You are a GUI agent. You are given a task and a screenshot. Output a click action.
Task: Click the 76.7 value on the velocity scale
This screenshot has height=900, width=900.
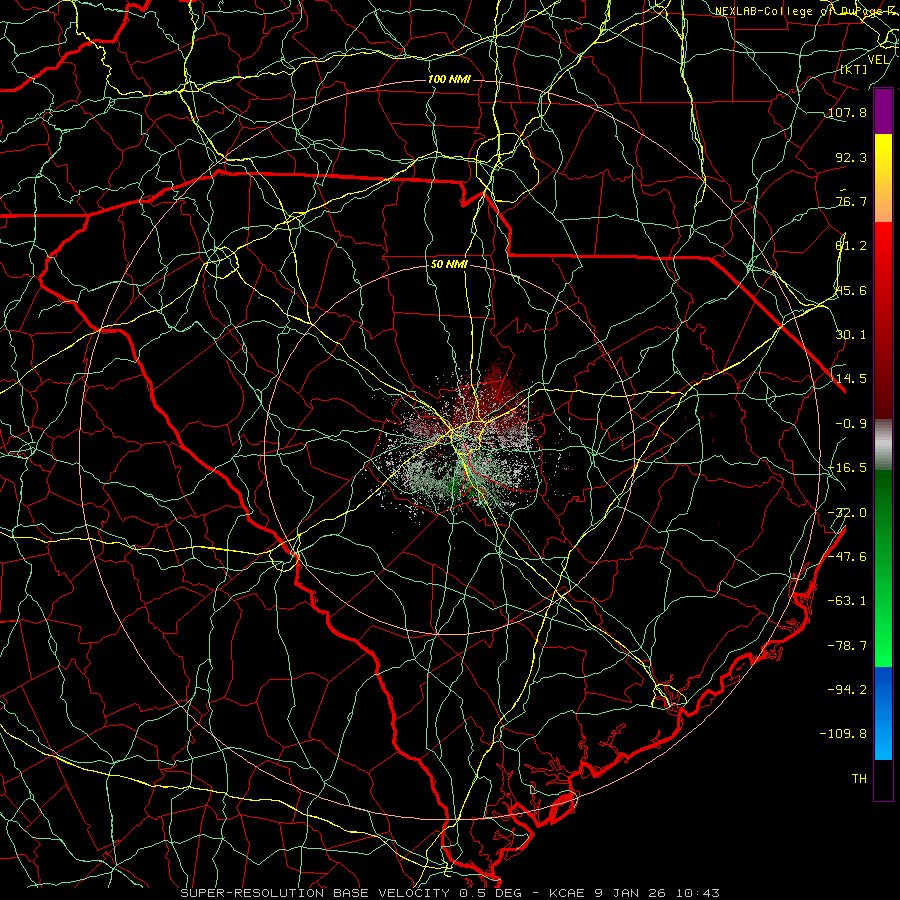point(851,201)
